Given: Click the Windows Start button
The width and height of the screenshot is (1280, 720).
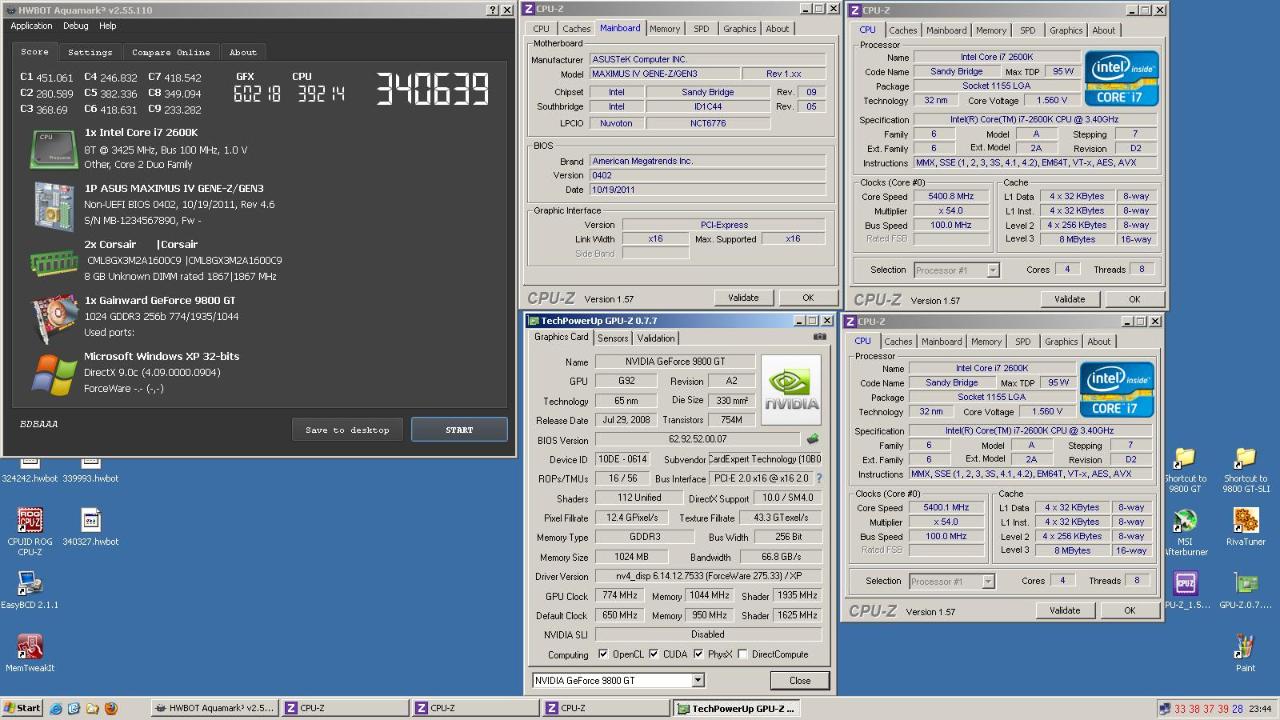Looking at the screenshot, I should click(x=22, y=708).
